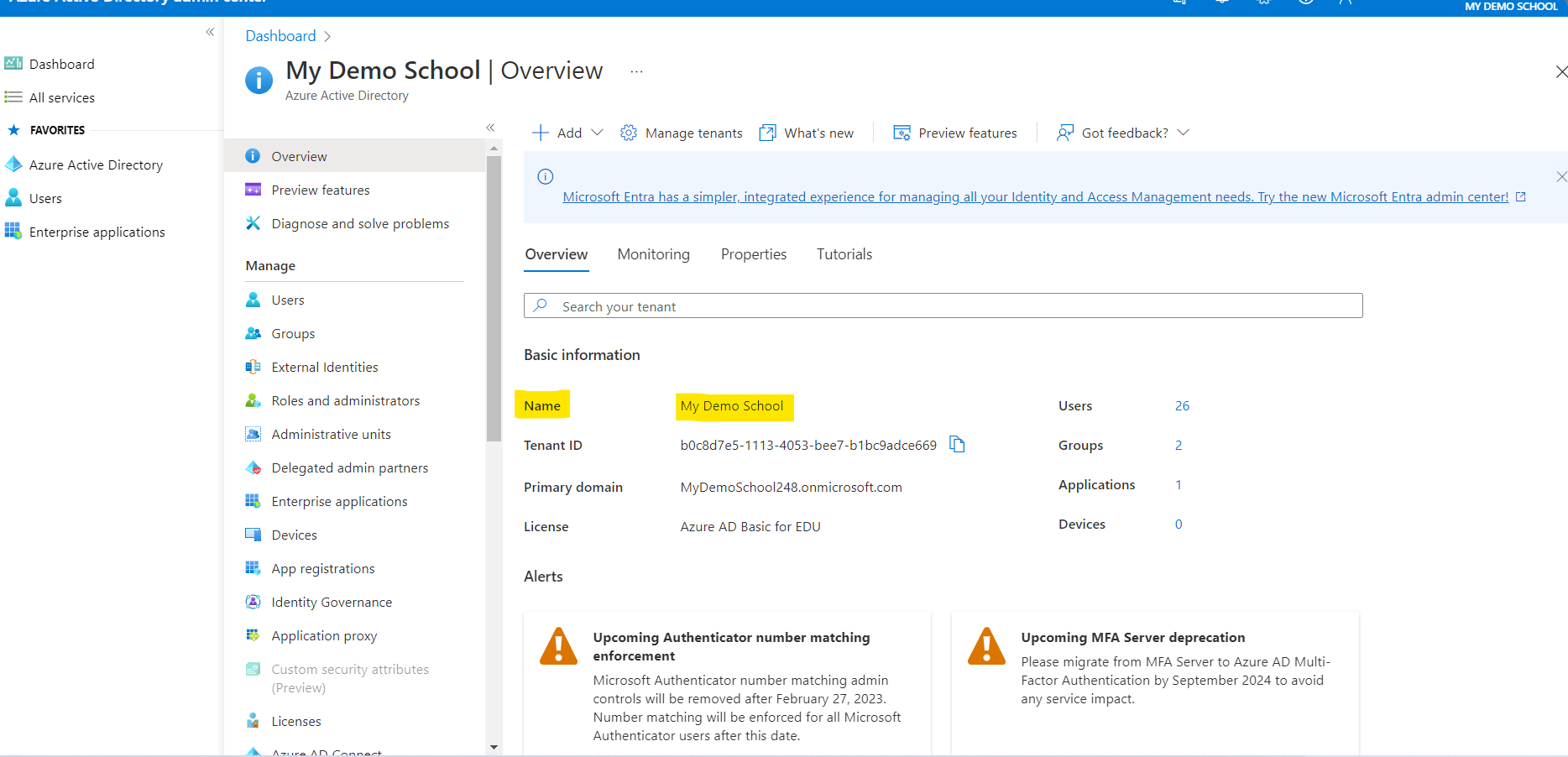Click the Overview info icon in resource menu
This screenshot has height=757, width=1568.
[x=253, y=156]
